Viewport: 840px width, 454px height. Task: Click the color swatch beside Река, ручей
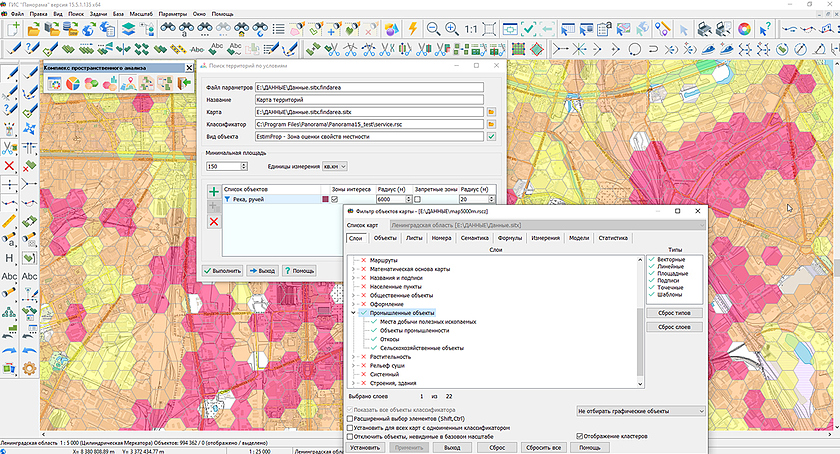click(325, 200)
